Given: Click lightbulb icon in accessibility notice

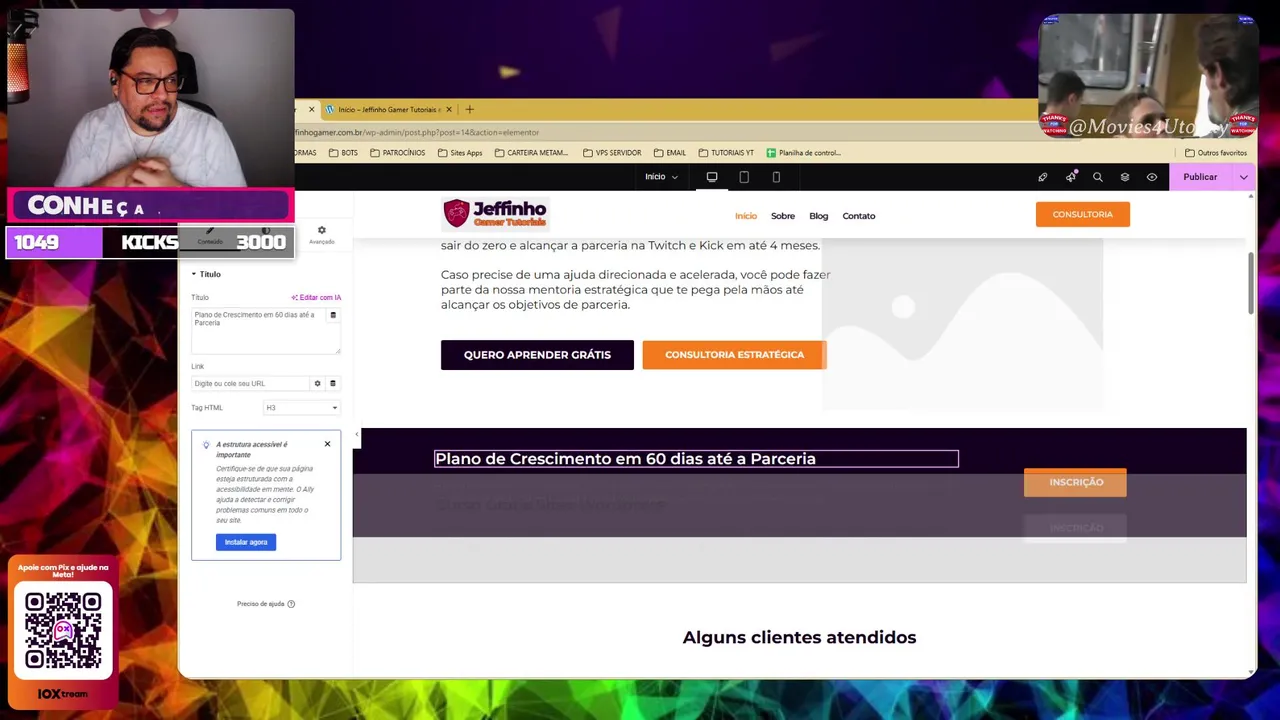Looking at the screenshot, I should pyautogui.click(x=206, y=445).
